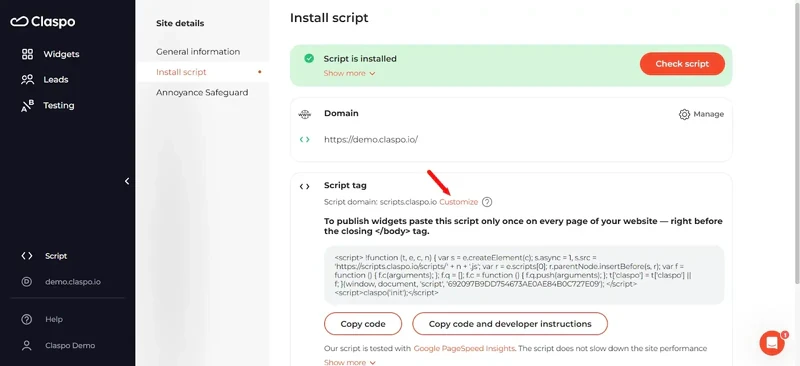Screen dimensions: 800x366
Task: Open General information tab
Action: click(198, 52)
